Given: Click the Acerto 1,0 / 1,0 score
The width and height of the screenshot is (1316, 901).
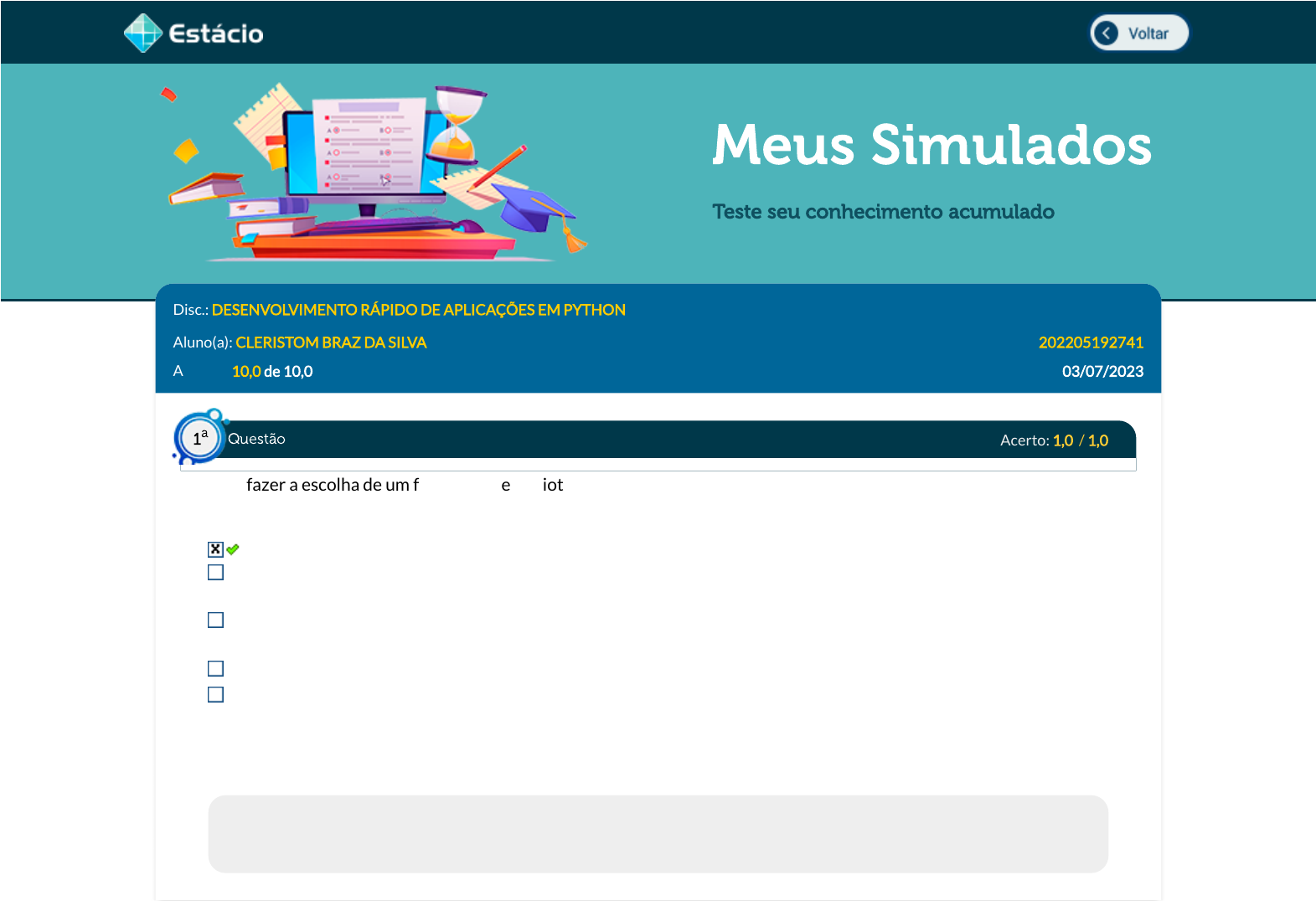Looking at the screenshot, I should coord(1054,440).
